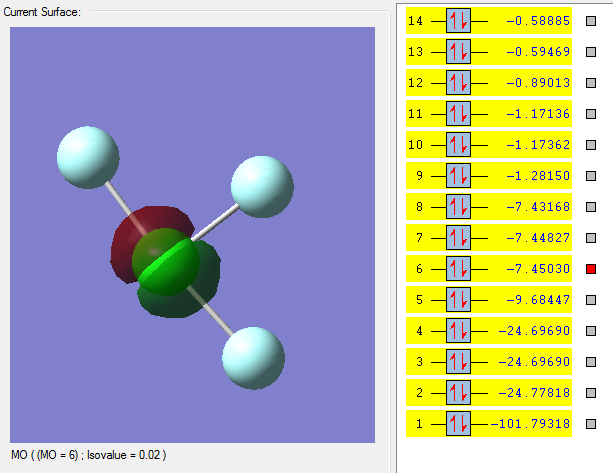
Task: Click electron occupancy box of orbital 7
Action: 458,238
